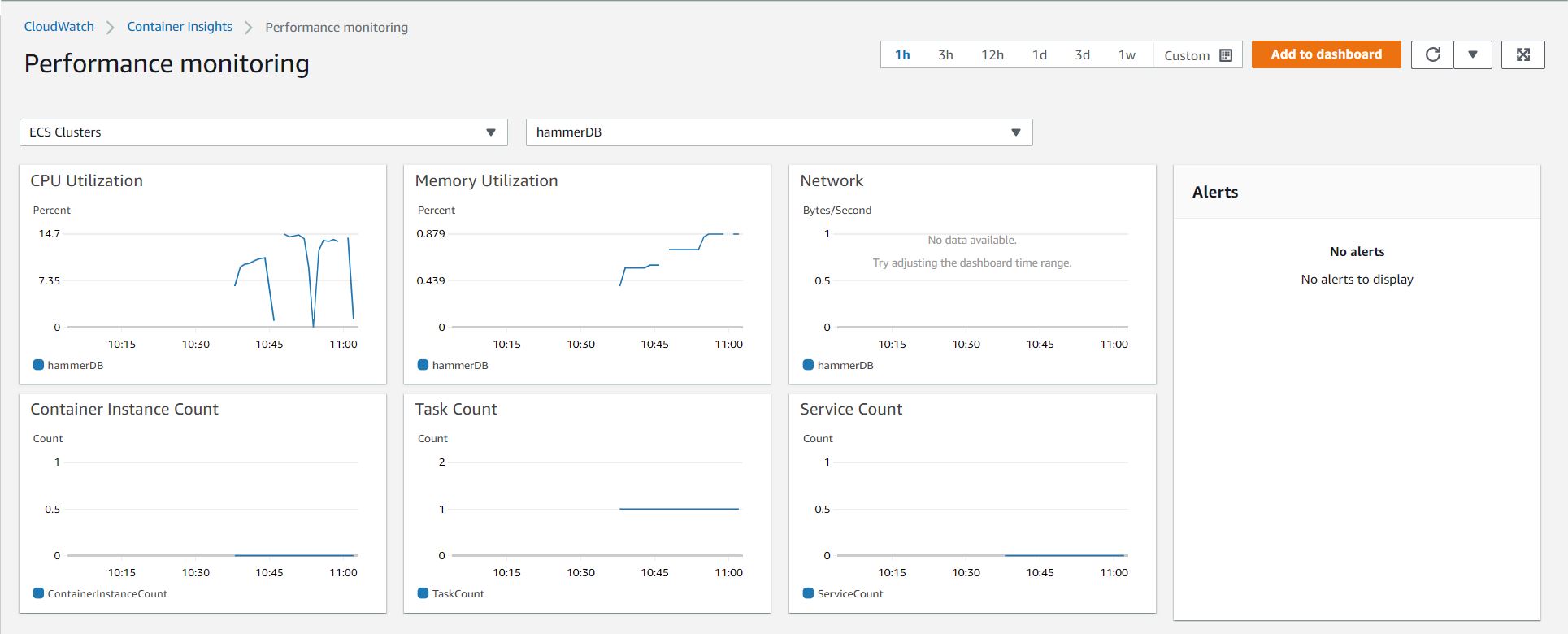Screen dimensions: 1568x634
Task: Toggle hammerDB legend swatch in Memory Utilization
Action: pyautogui.click(x=423, y=365)
